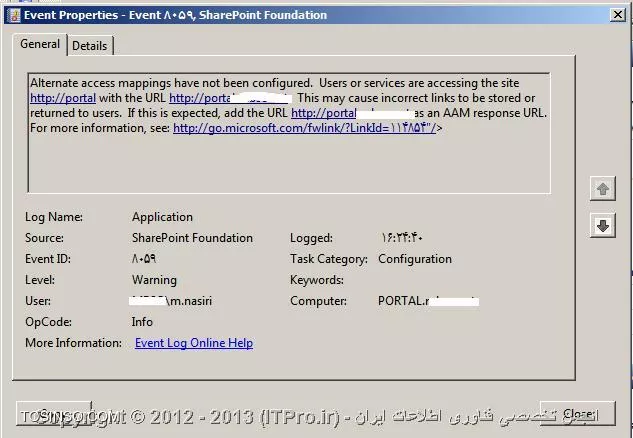
Task: Click the Logged time value
Action: click(402, 238)
